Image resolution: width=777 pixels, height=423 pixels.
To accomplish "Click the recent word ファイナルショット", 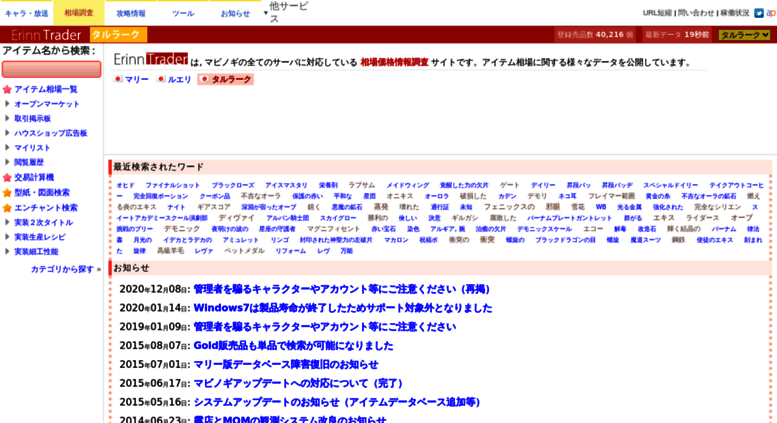I will point(172,185).
